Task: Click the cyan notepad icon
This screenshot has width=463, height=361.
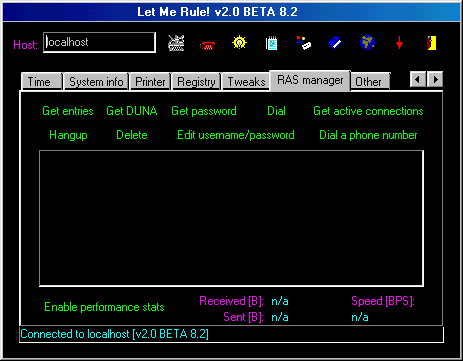Action: pos(271,43)
